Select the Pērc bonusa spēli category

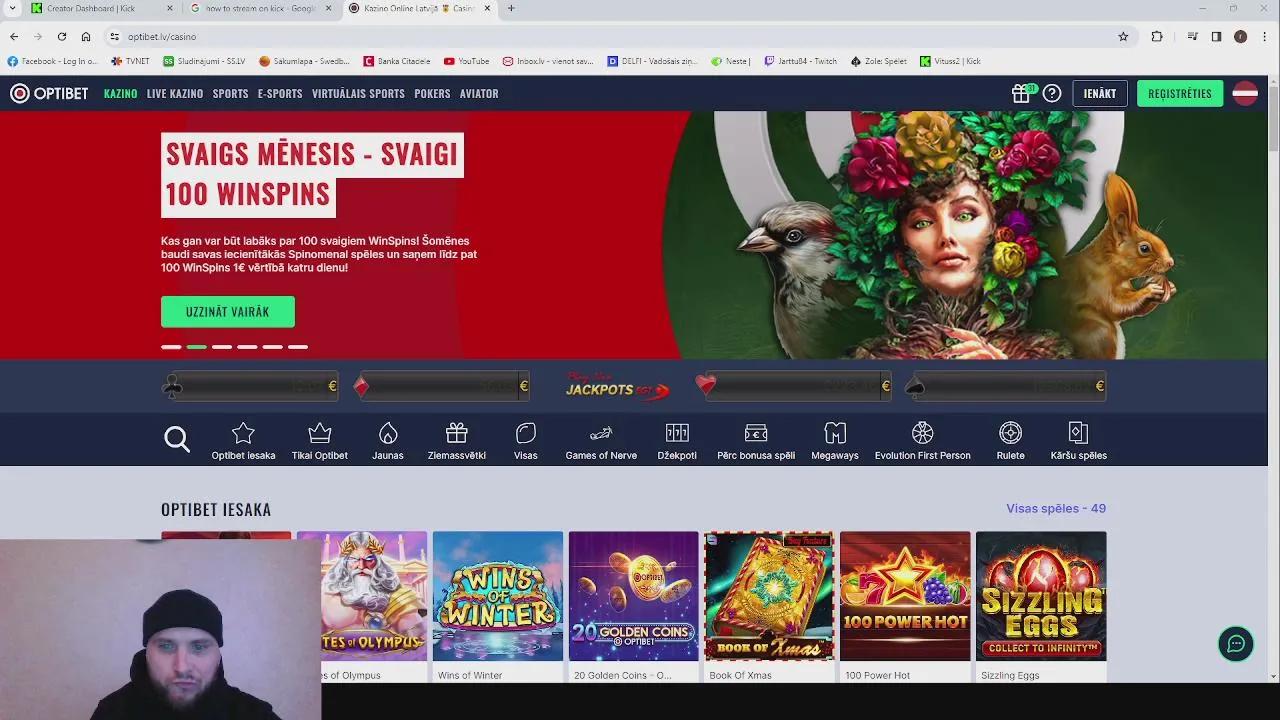point(756,441)
